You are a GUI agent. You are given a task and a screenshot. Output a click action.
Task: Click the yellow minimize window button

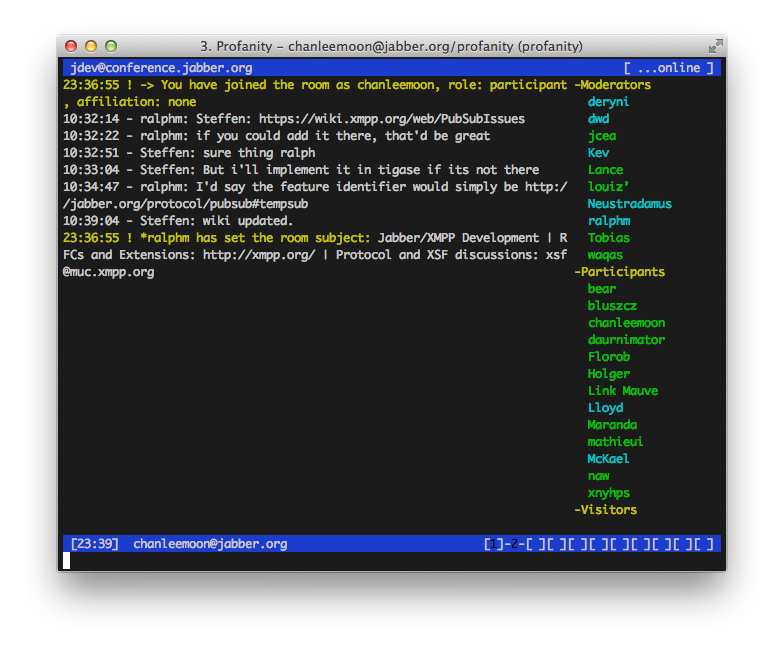point(91,46)
